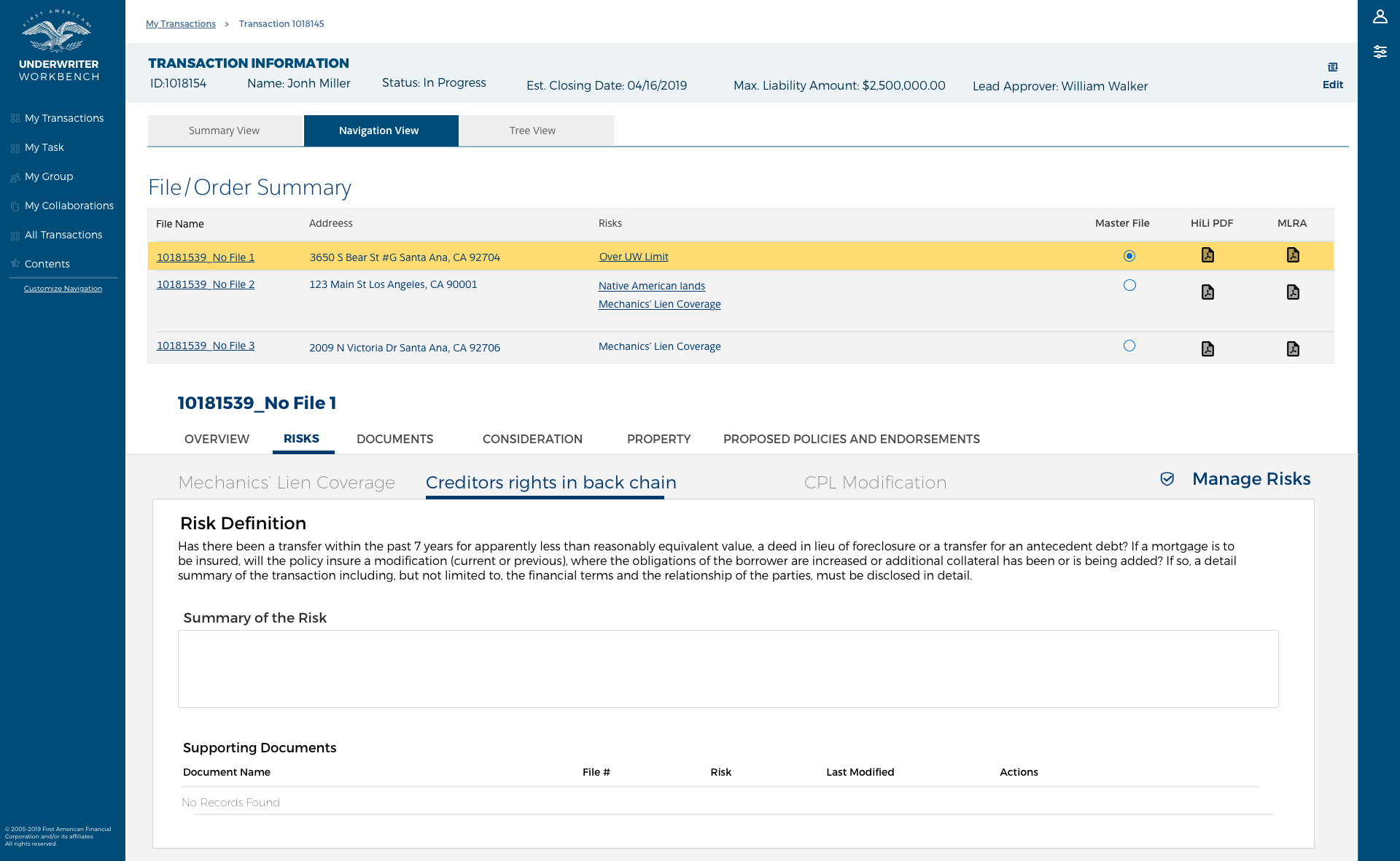Select Mechanics' Lien Coverage risk tab
Image resolution: width=1400 pixels, height=861 pixels.
click(286, 483)
